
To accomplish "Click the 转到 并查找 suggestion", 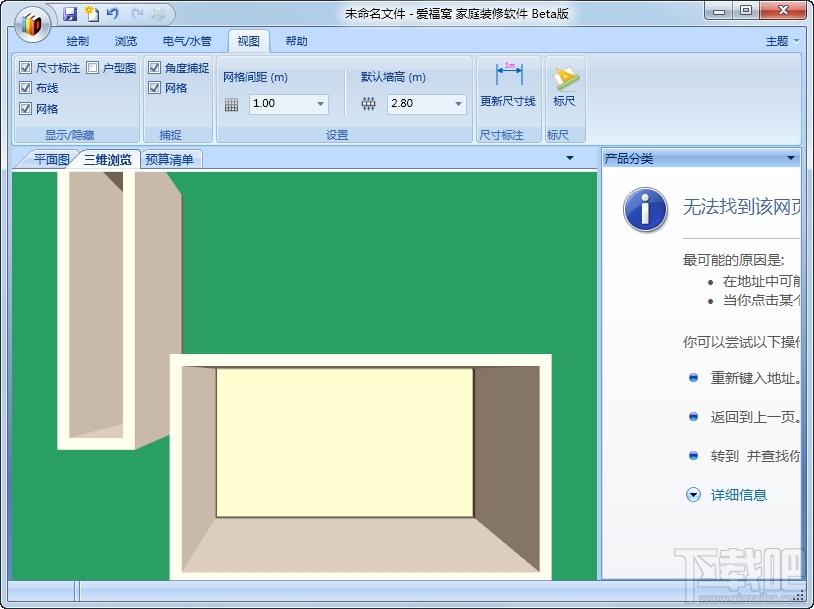I will click(x=755, y=456).
